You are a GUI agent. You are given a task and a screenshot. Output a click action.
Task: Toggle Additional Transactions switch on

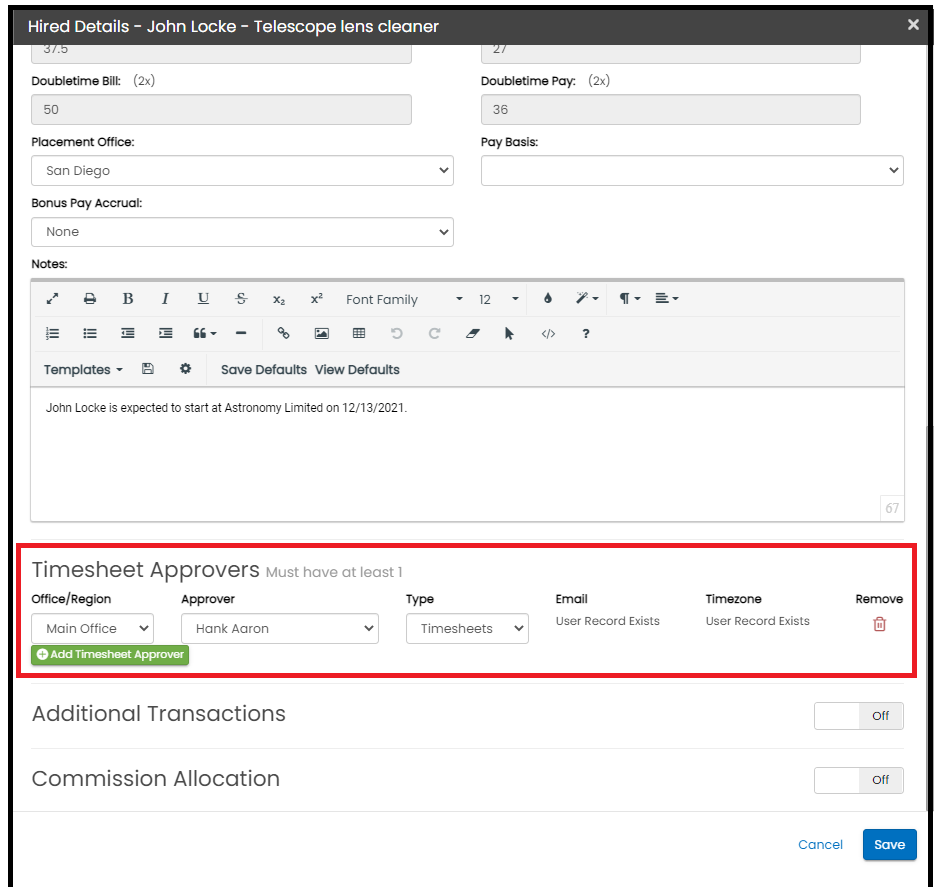tap(858, 716)
